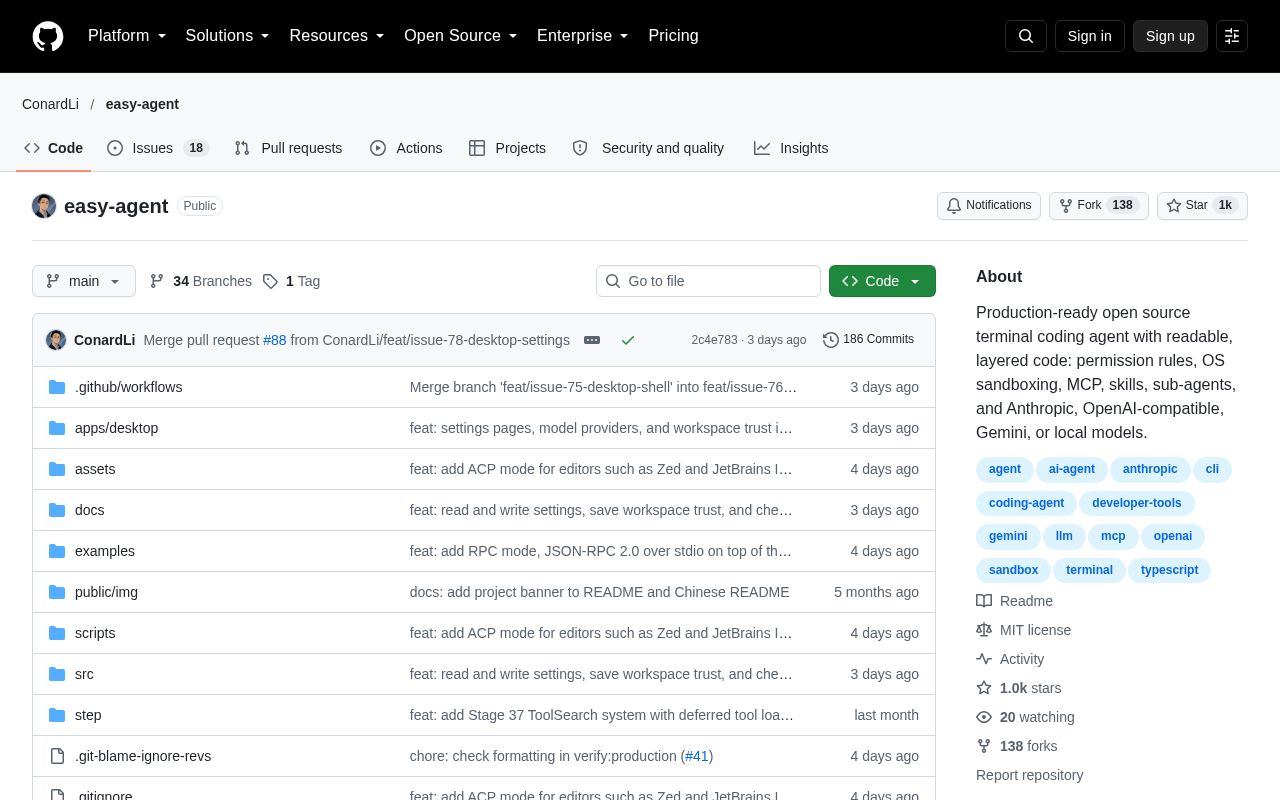The width and height of the screenshot is (1280, 800).
Task: Expand the Solutions menu
Action: coord(228,36)
